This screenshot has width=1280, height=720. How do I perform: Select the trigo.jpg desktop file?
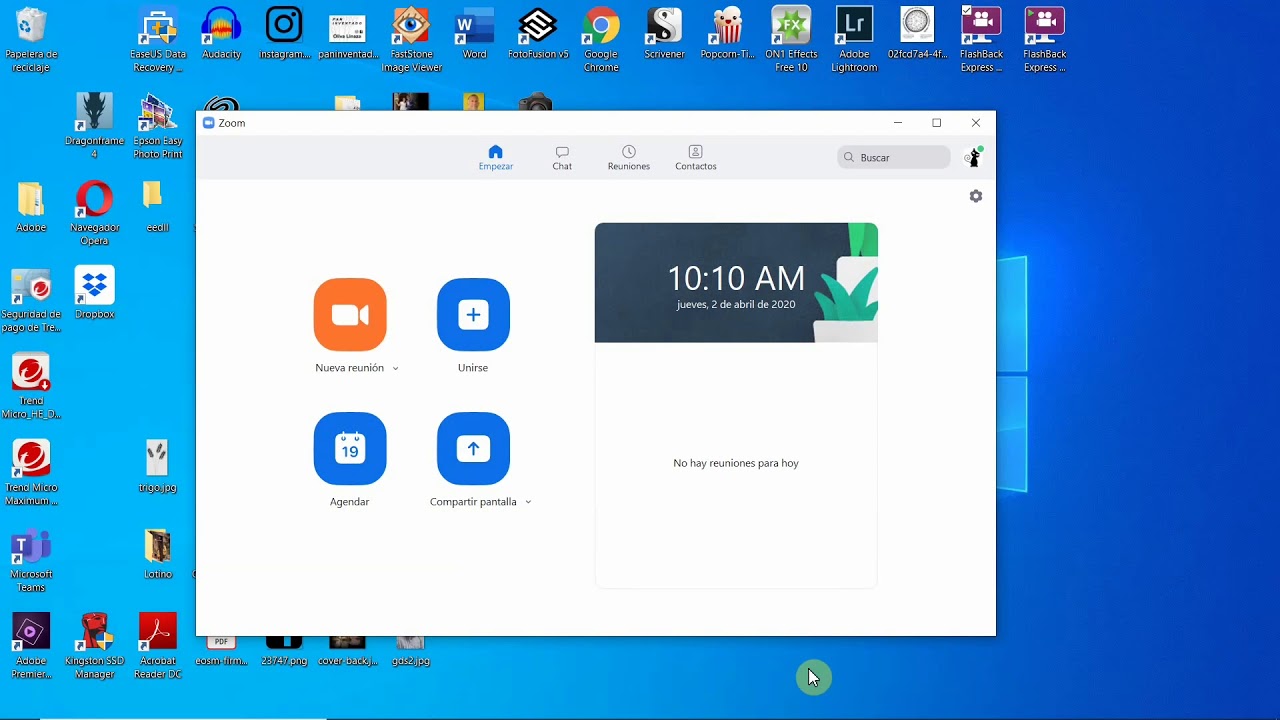[157, 467]
